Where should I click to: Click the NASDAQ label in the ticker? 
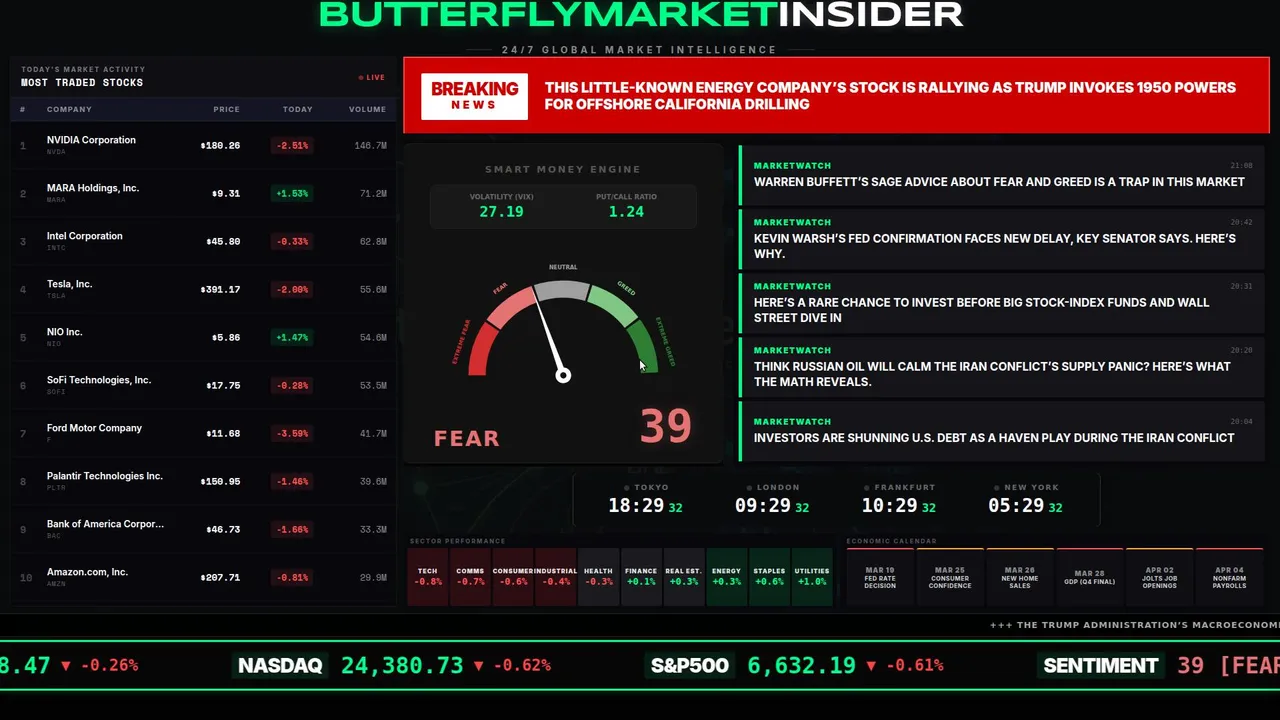point(280,665)
